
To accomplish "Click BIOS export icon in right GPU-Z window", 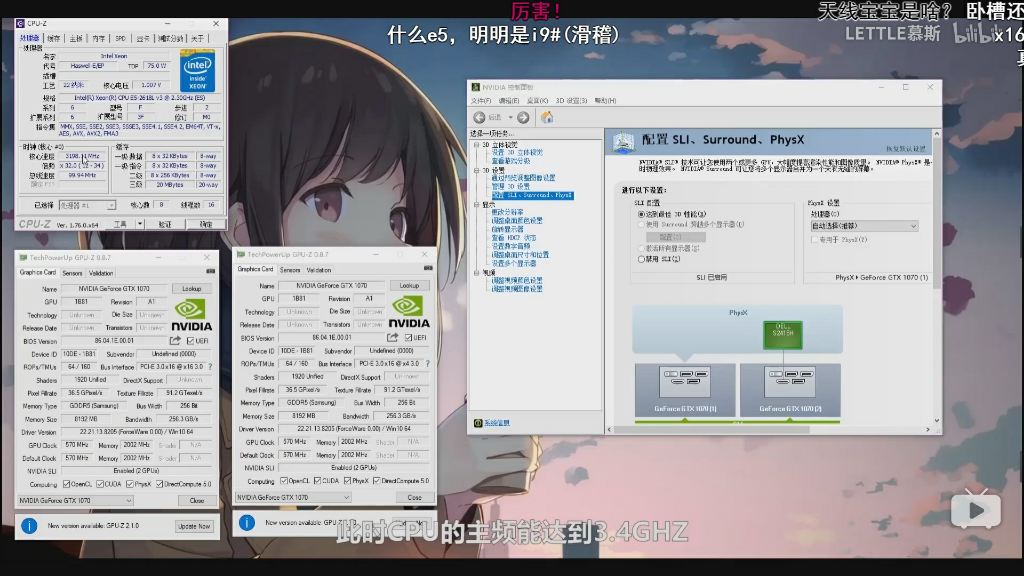I will [x=392, y=338].
